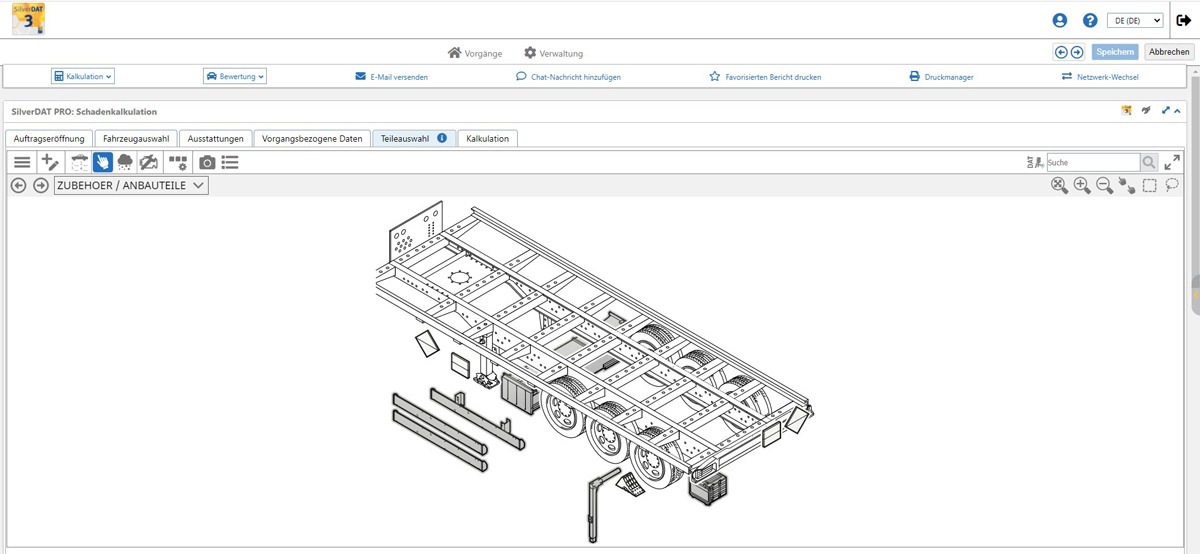This screenshot has height=554, width=1200.
Task: Zoom in on the trailer graphic
Action: [1082, 185]
